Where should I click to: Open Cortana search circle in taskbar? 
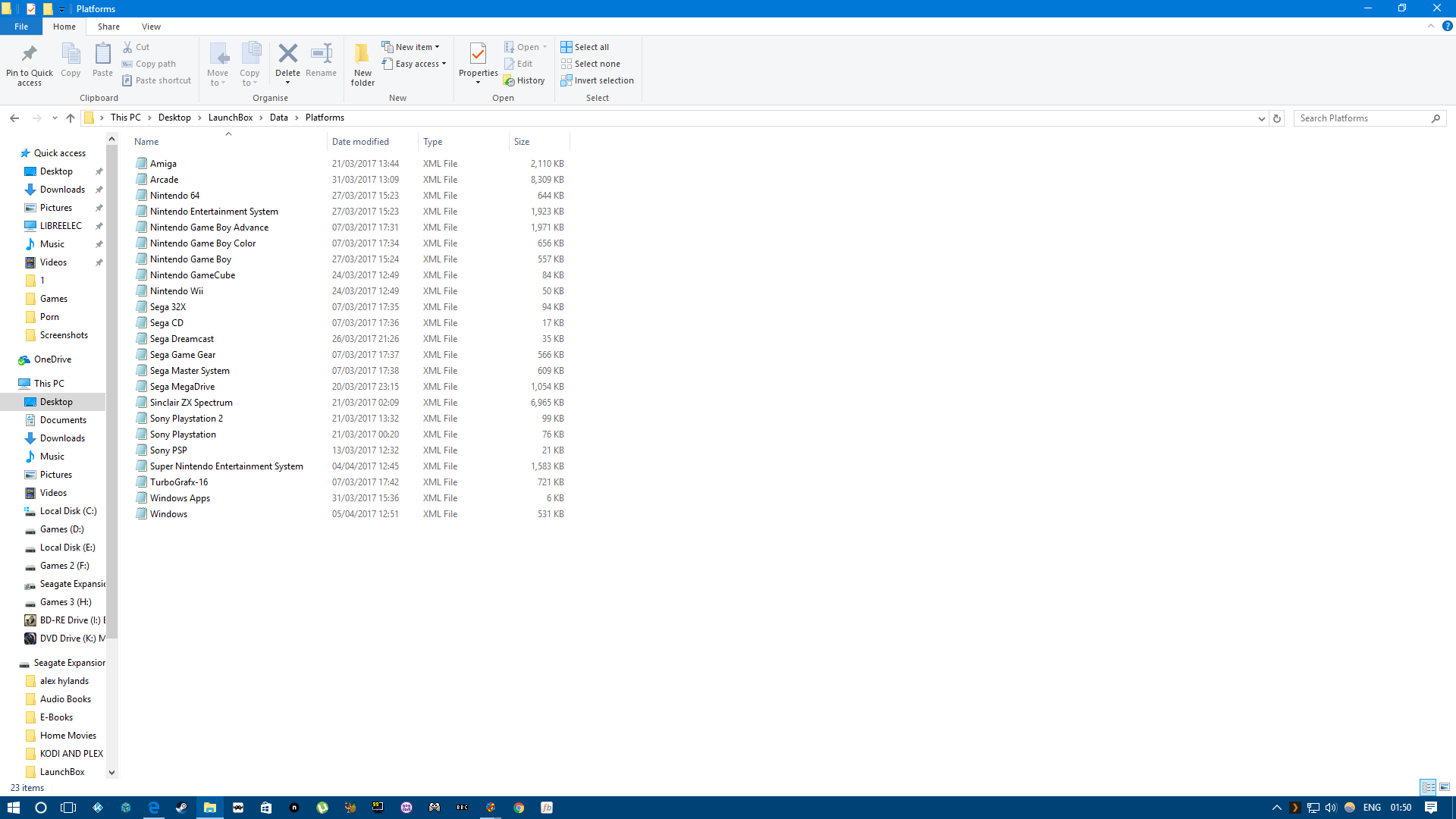click(41, 808)
